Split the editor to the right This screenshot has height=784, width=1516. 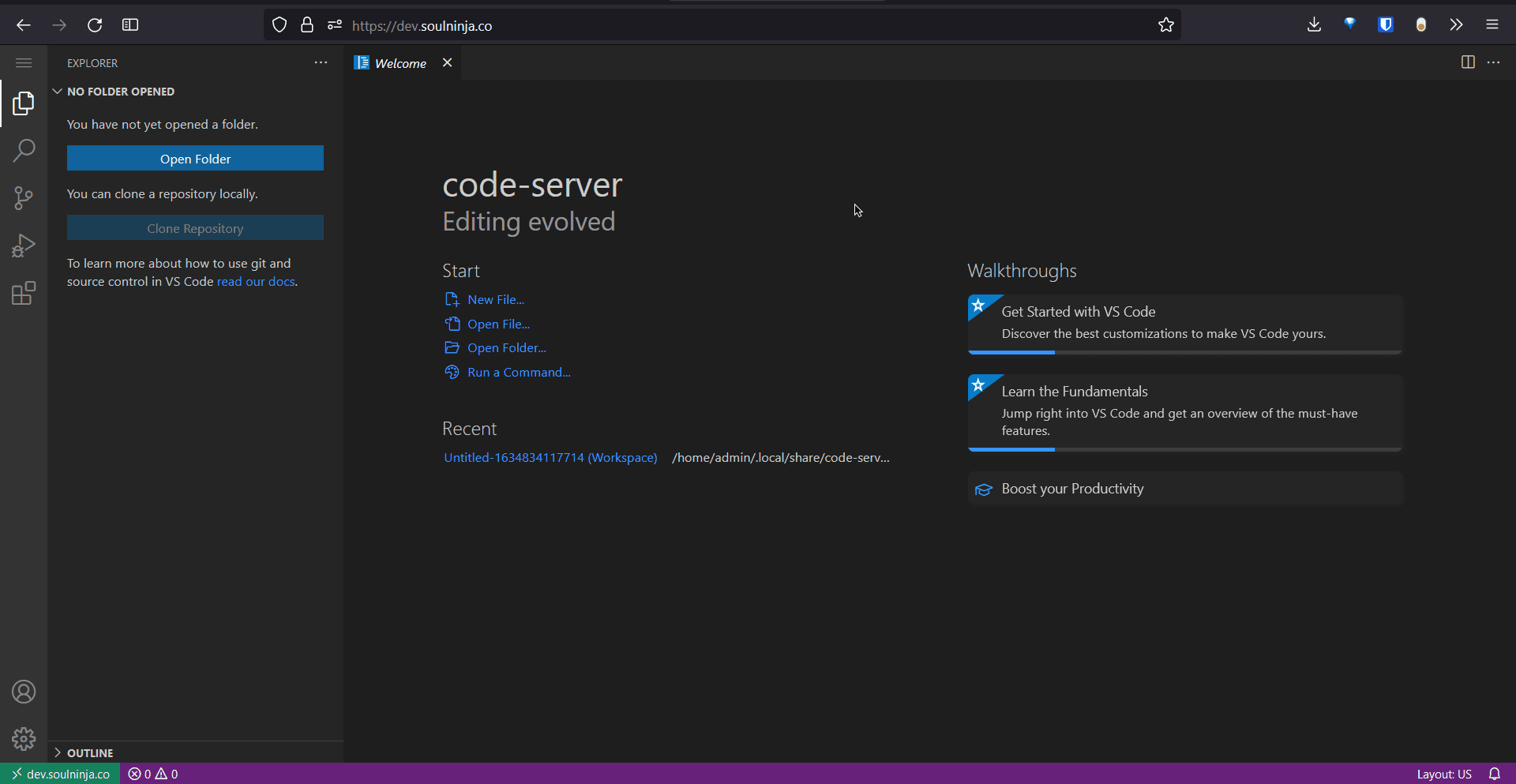[1468, 62]
